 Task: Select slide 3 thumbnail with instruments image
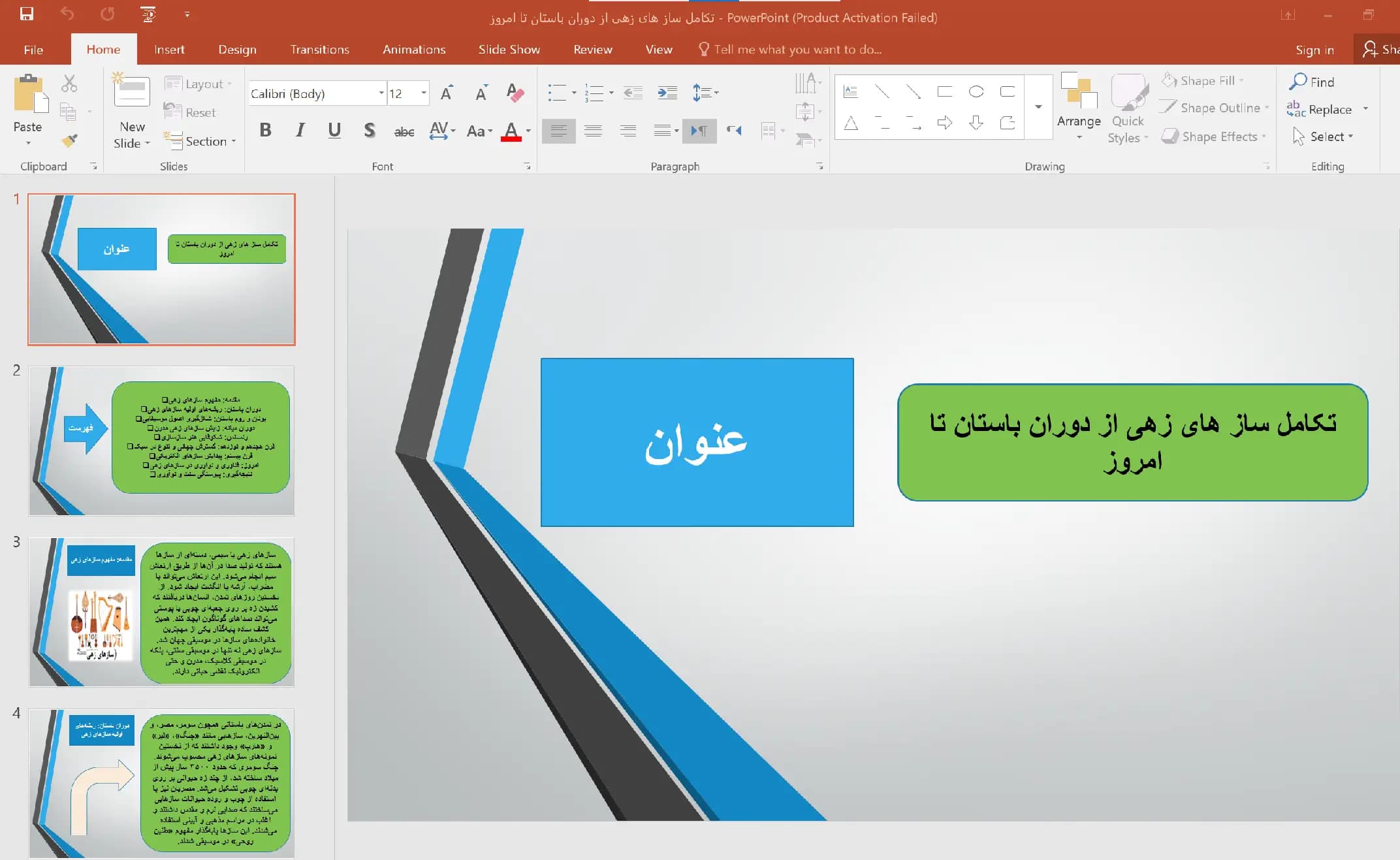161,612
